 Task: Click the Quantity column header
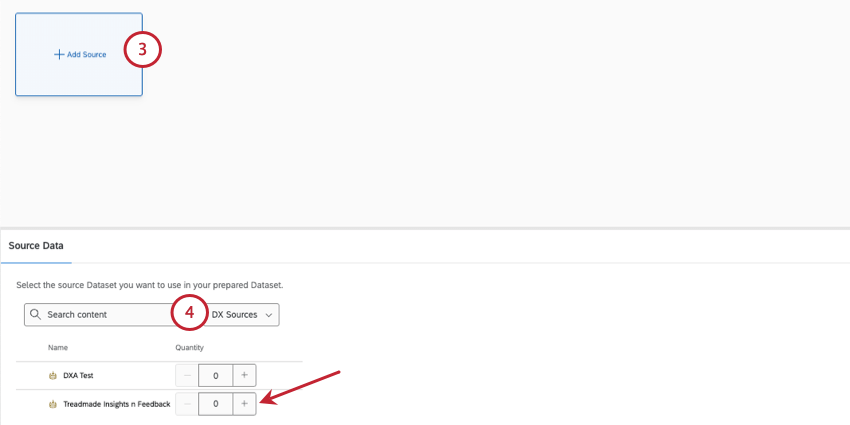[x=189, y=347]
